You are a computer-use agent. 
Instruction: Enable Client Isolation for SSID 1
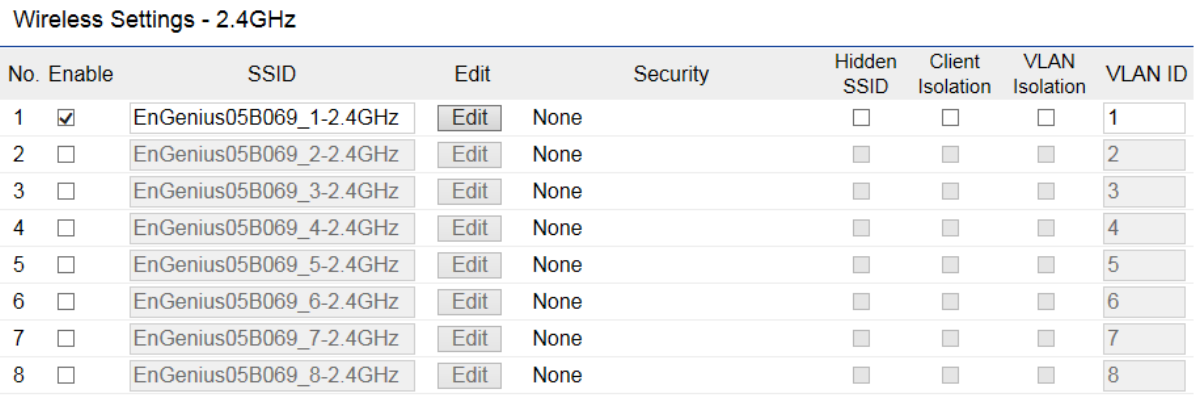[x=950, y=118]
